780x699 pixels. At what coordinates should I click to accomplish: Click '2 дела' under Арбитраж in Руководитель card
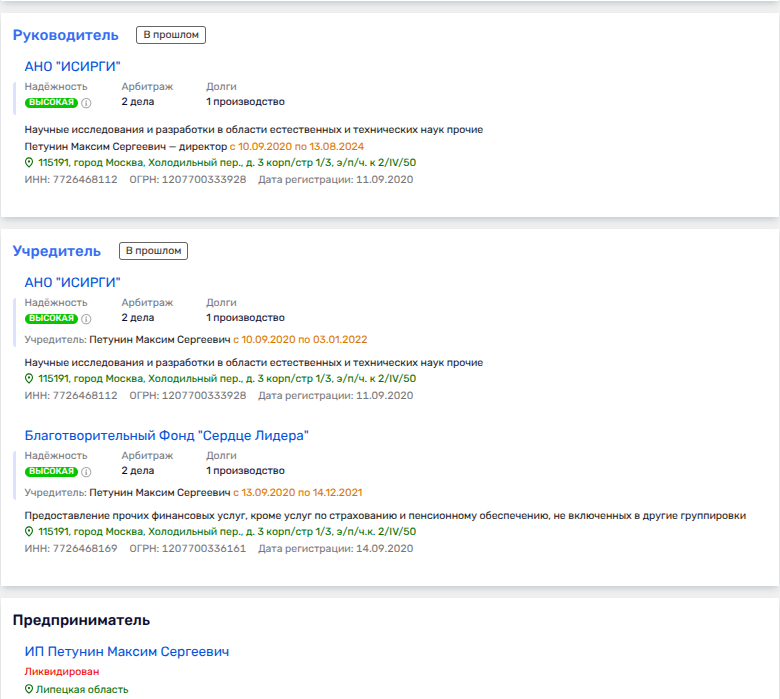138,102
